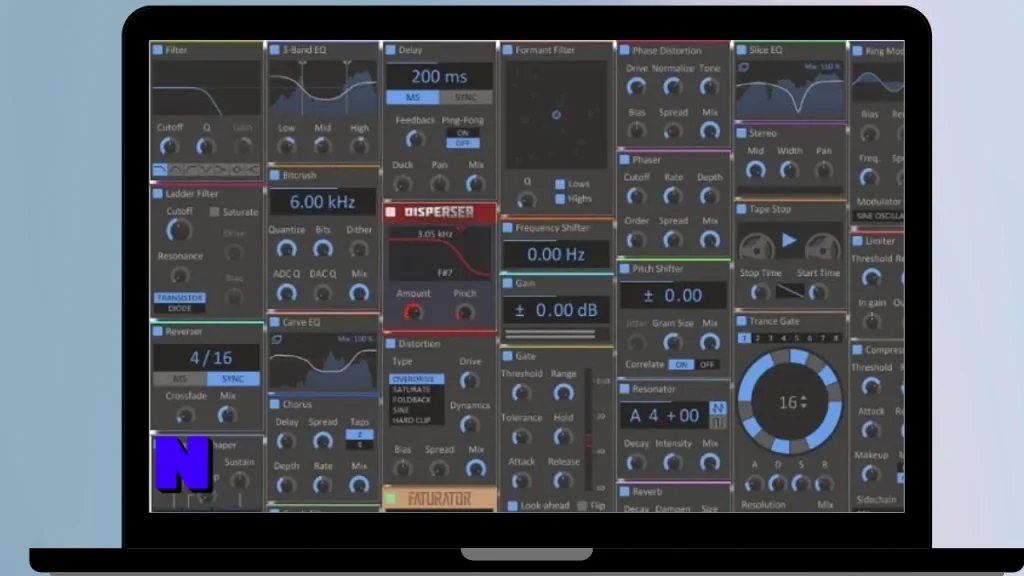Select 2 in Chorus Taps list

click(x=359, y=434)
